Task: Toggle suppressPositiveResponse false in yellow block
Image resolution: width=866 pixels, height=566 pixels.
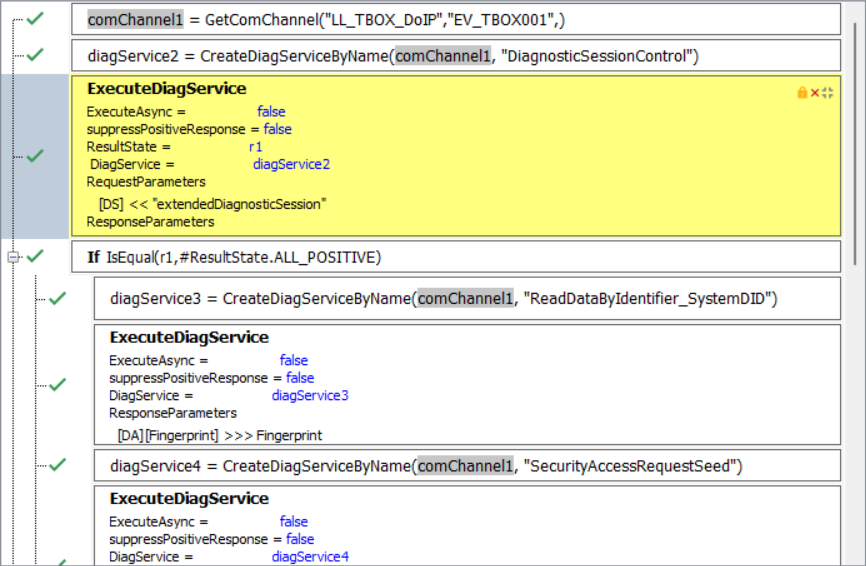Action: coord(277,129)
